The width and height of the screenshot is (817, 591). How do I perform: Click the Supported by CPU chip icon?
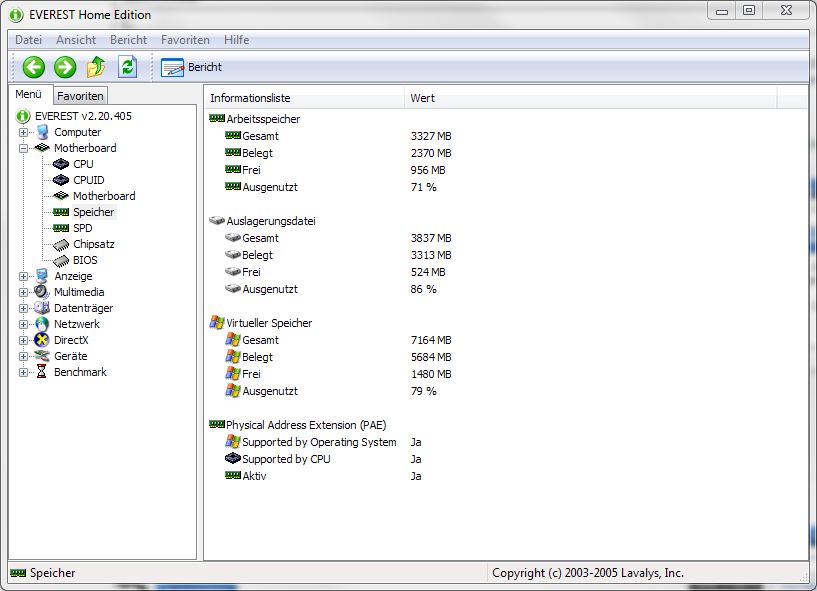point(233,459)
